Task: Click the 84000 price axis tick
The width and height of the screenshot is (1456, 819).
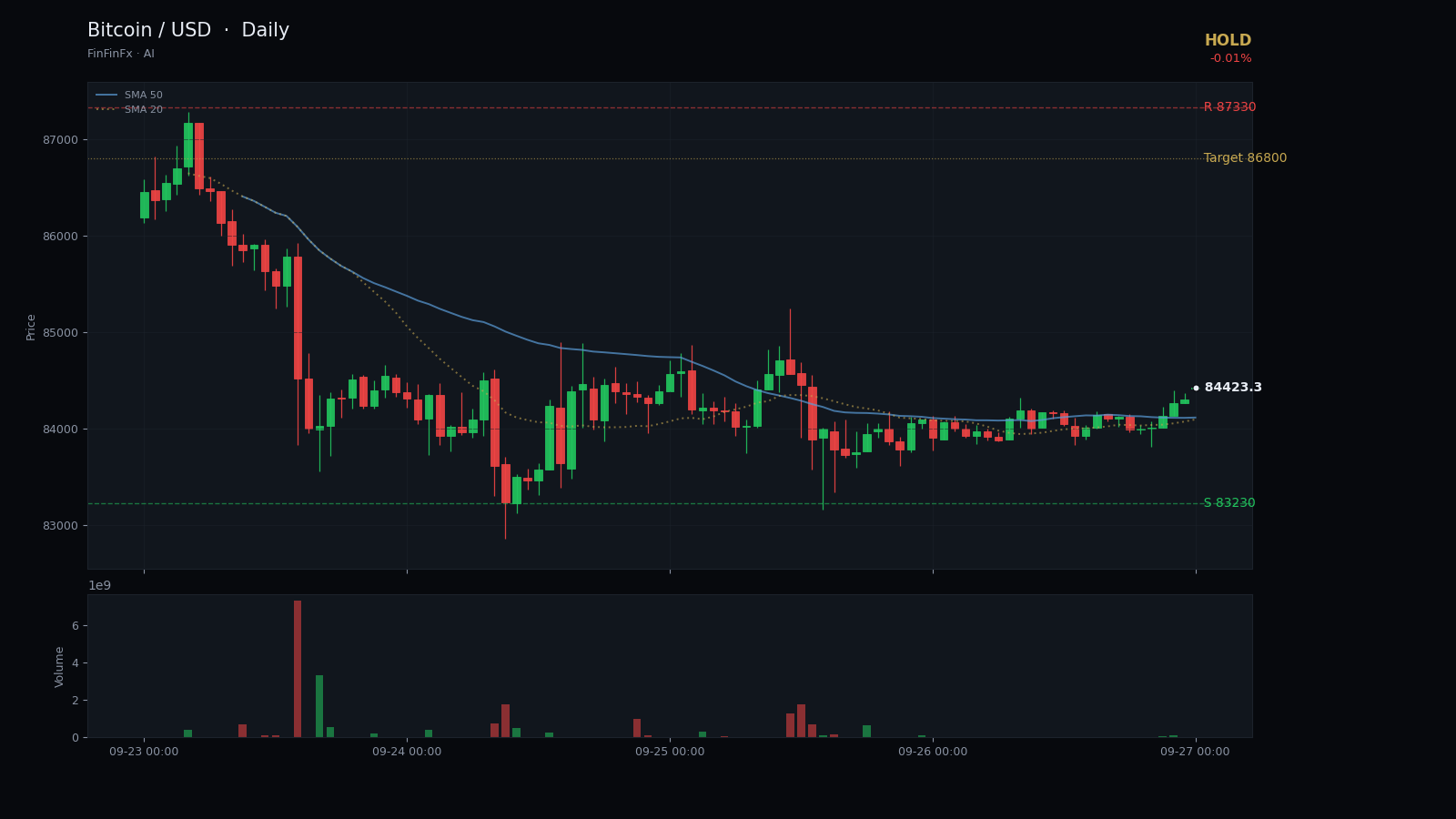Action: point(62,430)
